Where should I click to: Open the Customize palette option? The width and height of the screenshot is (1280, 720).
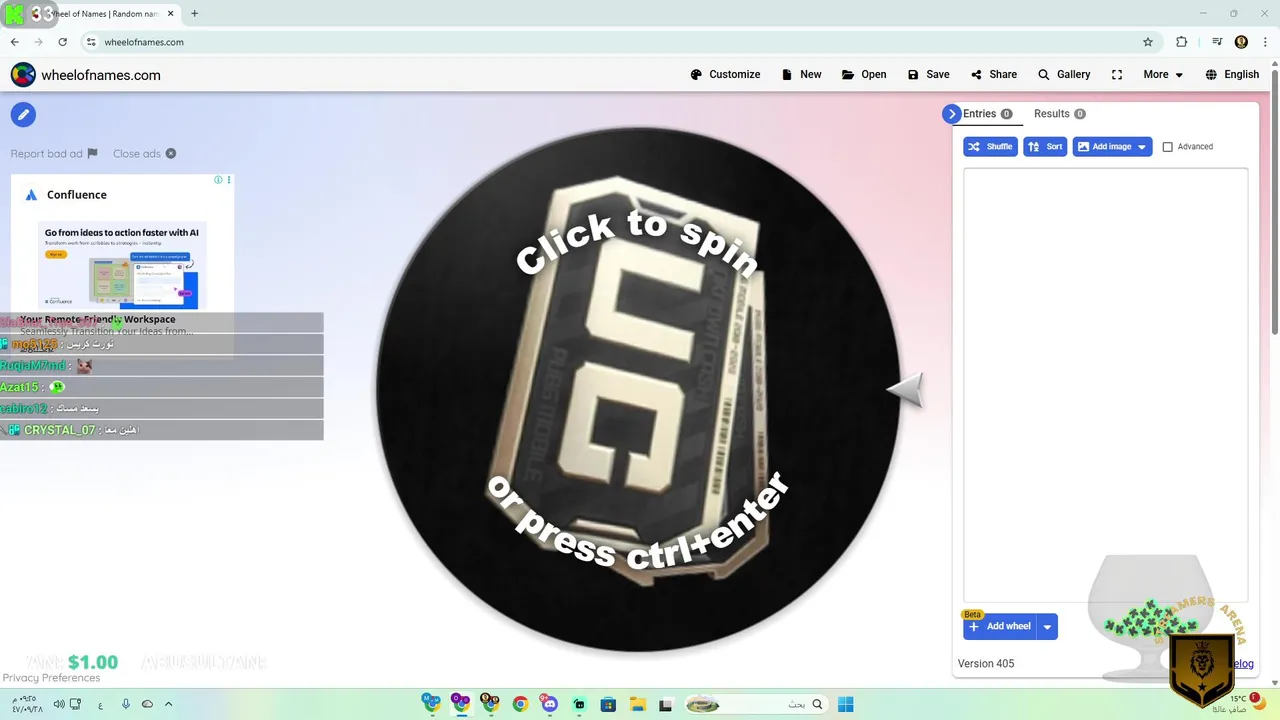pos(725,74)
